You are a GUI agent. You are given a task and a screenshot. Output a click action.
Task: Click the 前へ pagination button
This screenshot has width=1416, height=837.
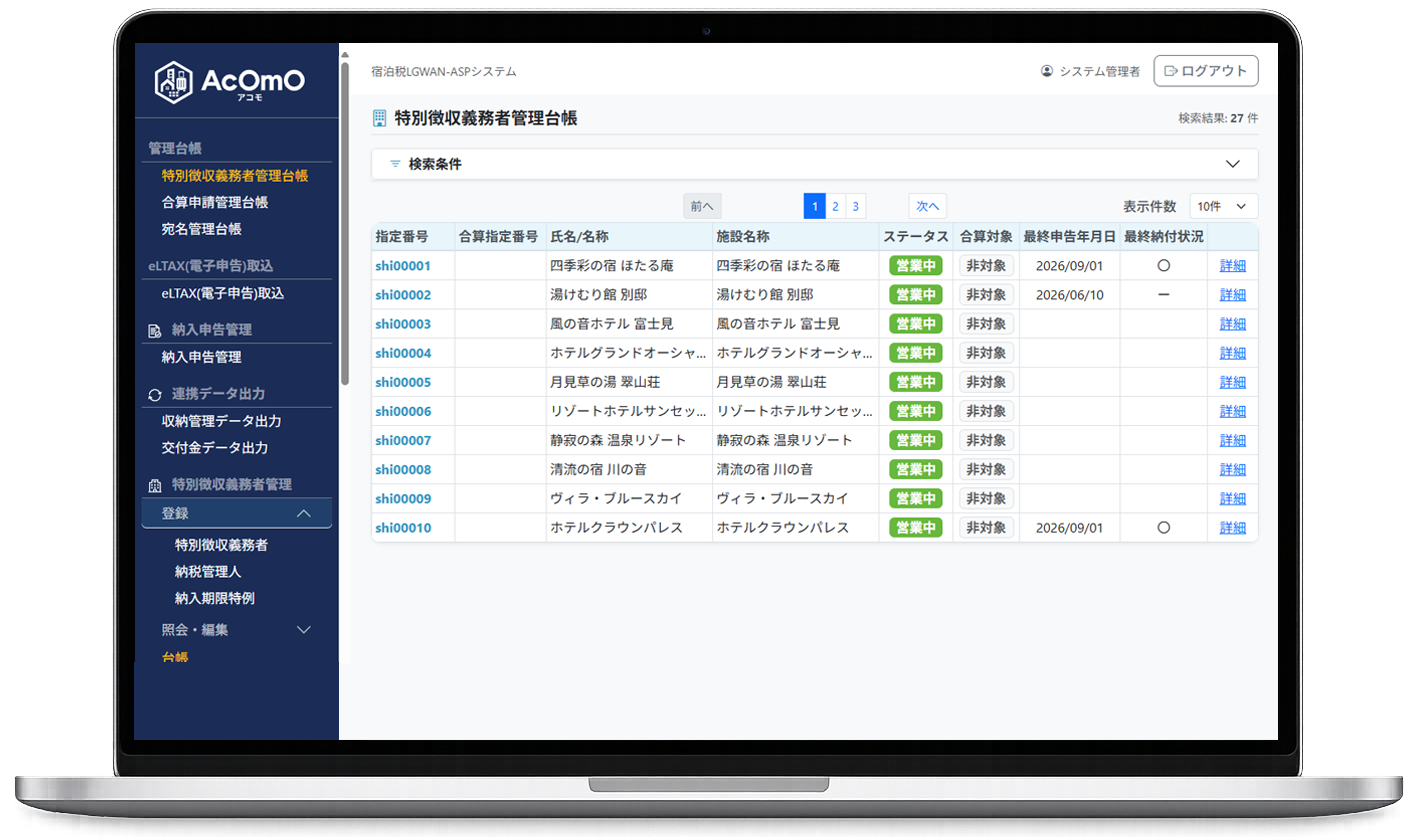point(702,206)
